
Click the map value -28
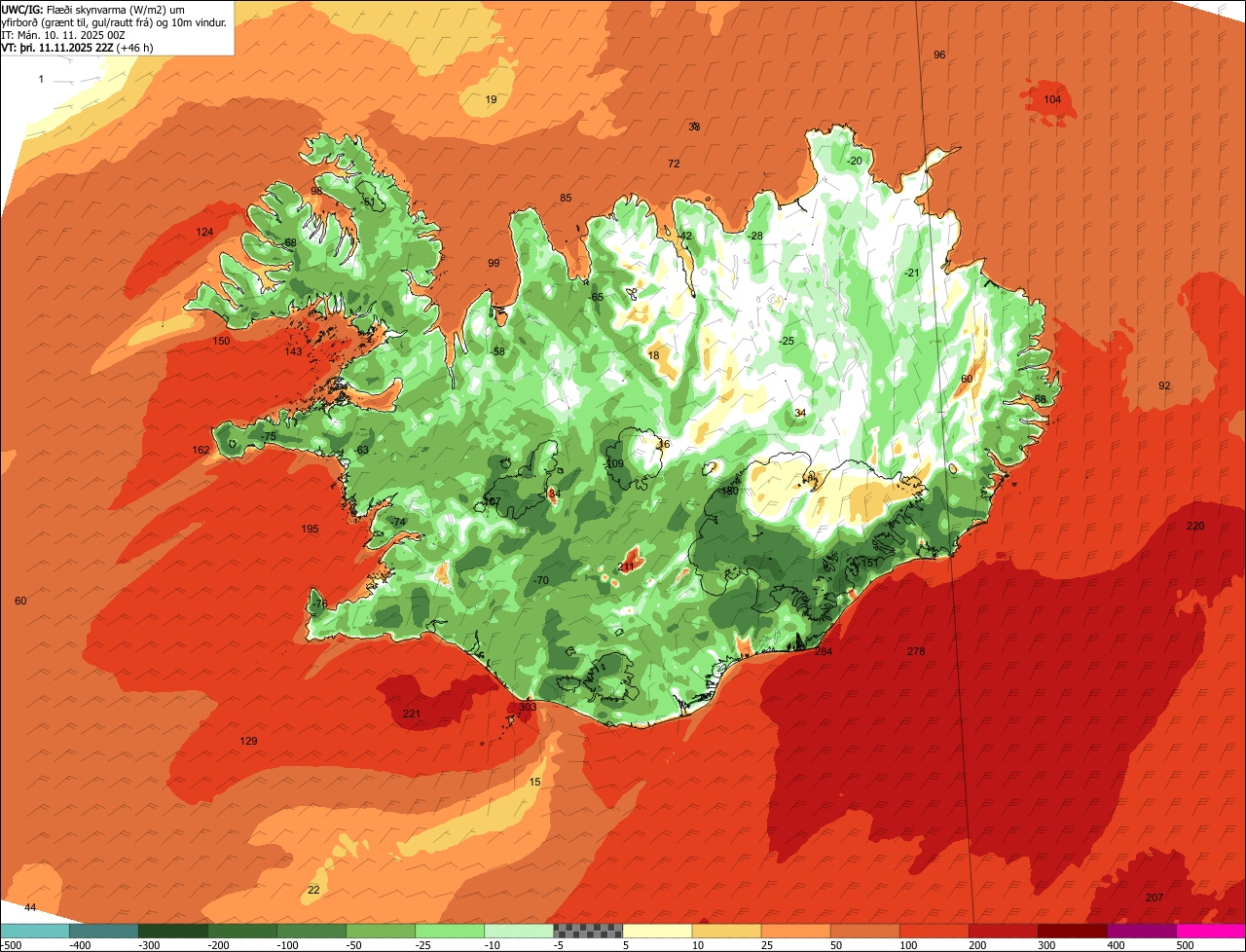[x=755, y=237]
